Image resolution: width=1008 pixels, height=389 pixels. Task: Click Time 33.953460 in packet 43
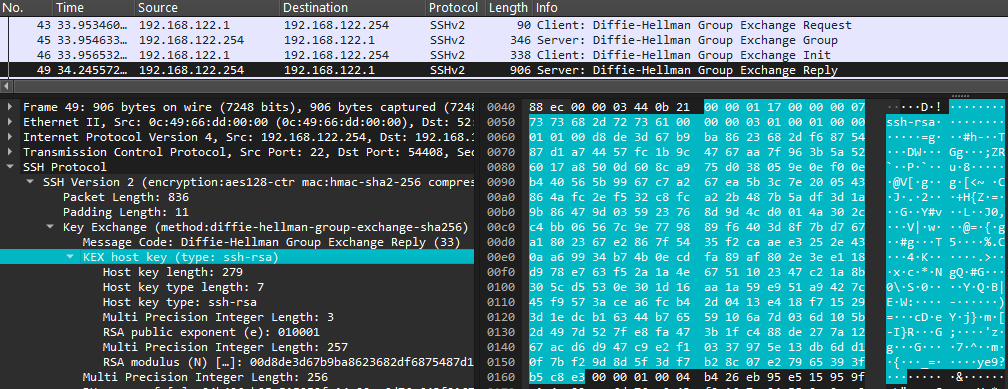click(x=91, y=25)
